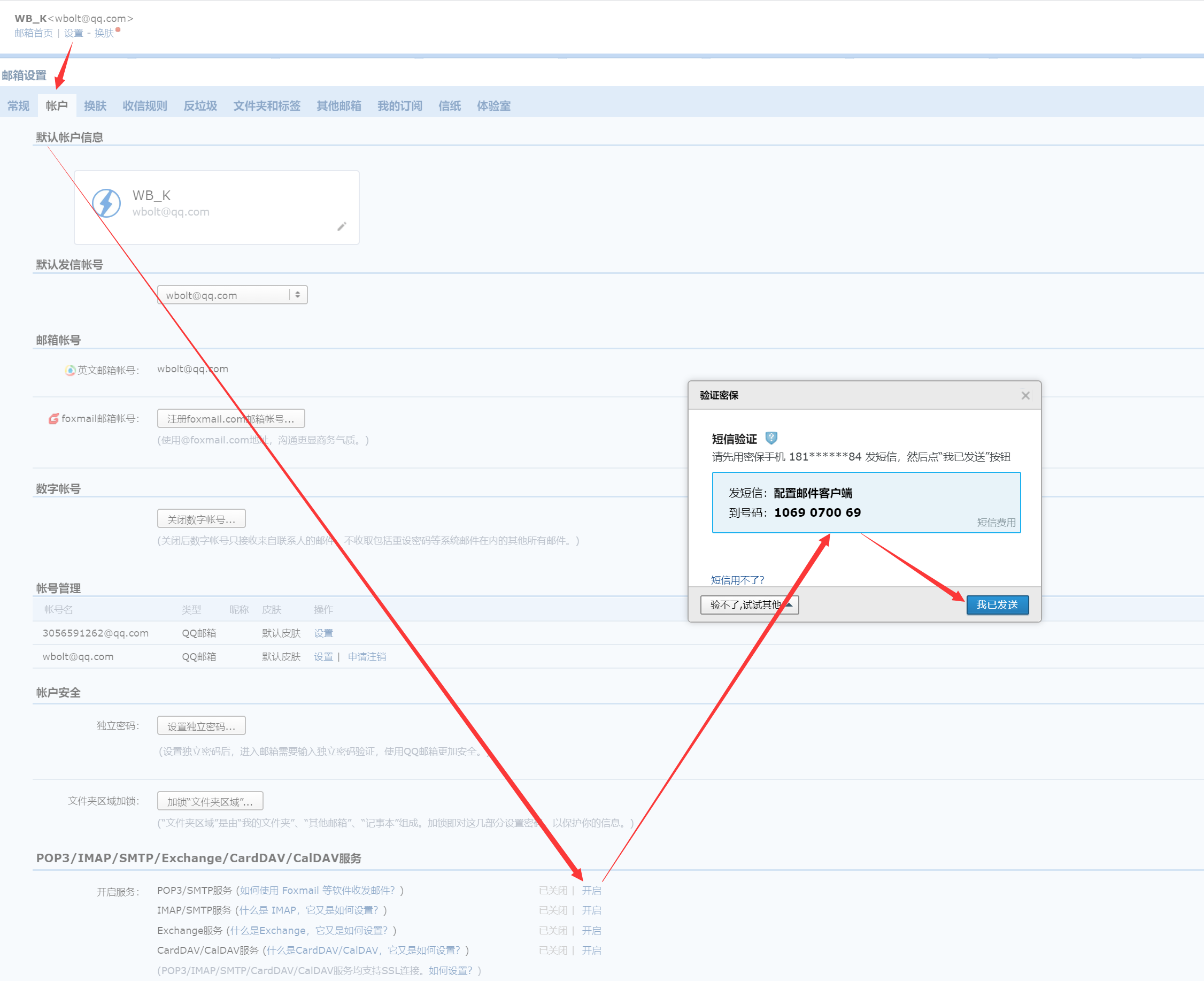This screenshot has height=981, width=1204.
Task: Click the 我已发送 button
Action: (997, 604)
